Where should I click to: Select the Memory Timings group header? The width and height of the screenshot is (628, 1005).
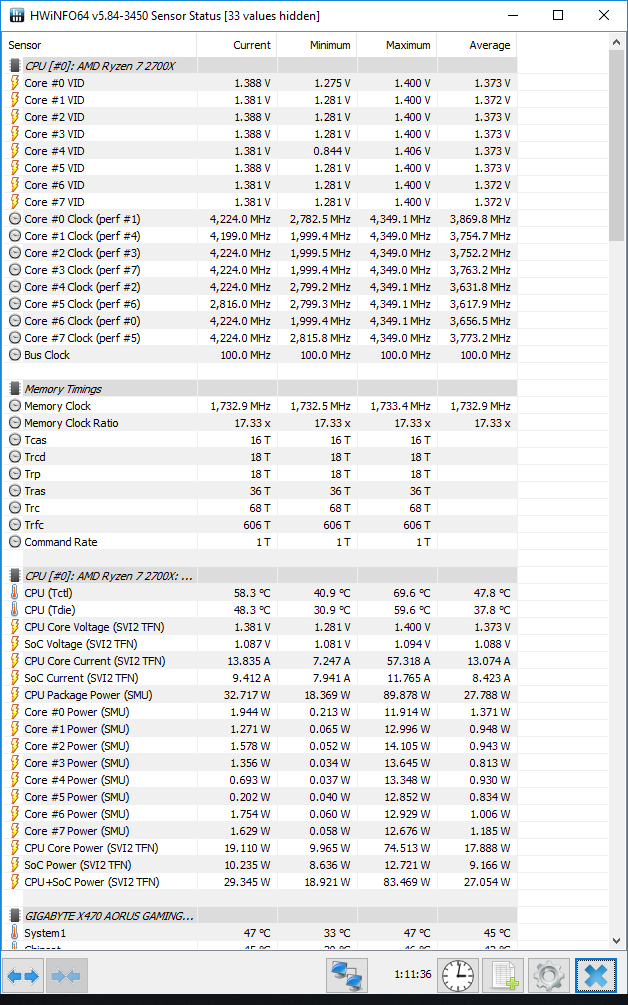(x=63, y=389)
